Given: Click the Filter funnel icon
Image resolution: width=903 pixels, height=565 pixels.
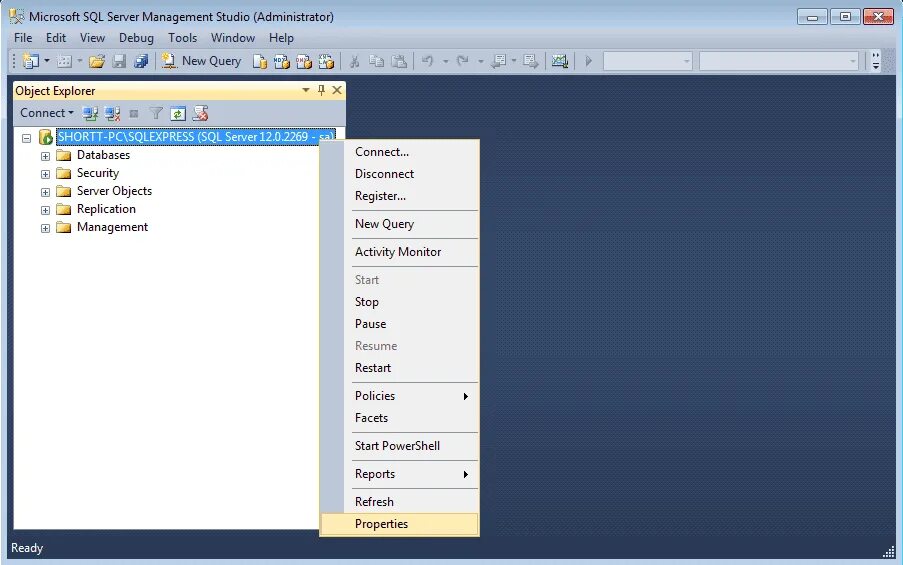Looking at the screenshot, I should (x=156, y=113).
